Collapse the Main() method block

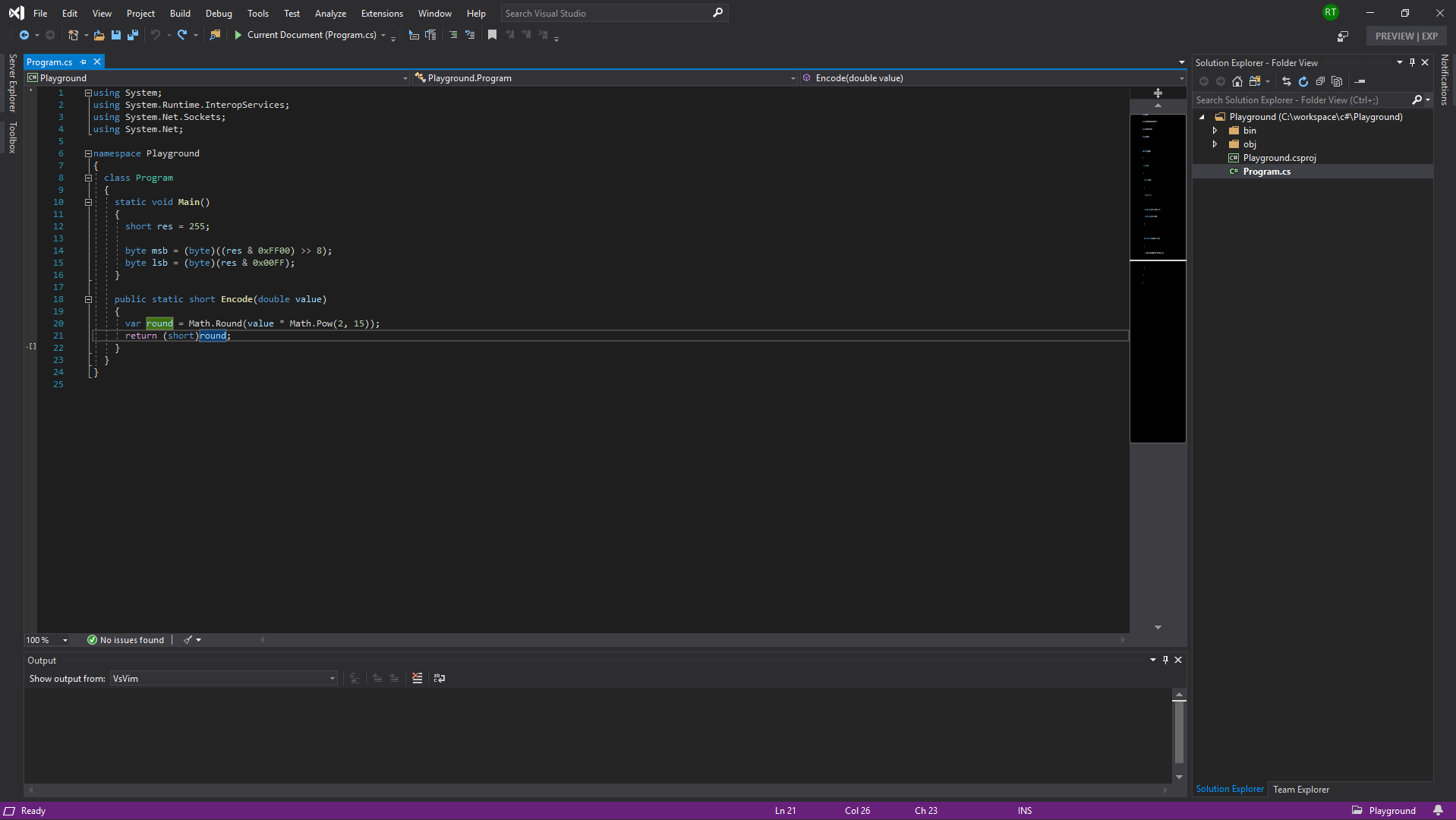click(x=88, y=202)
